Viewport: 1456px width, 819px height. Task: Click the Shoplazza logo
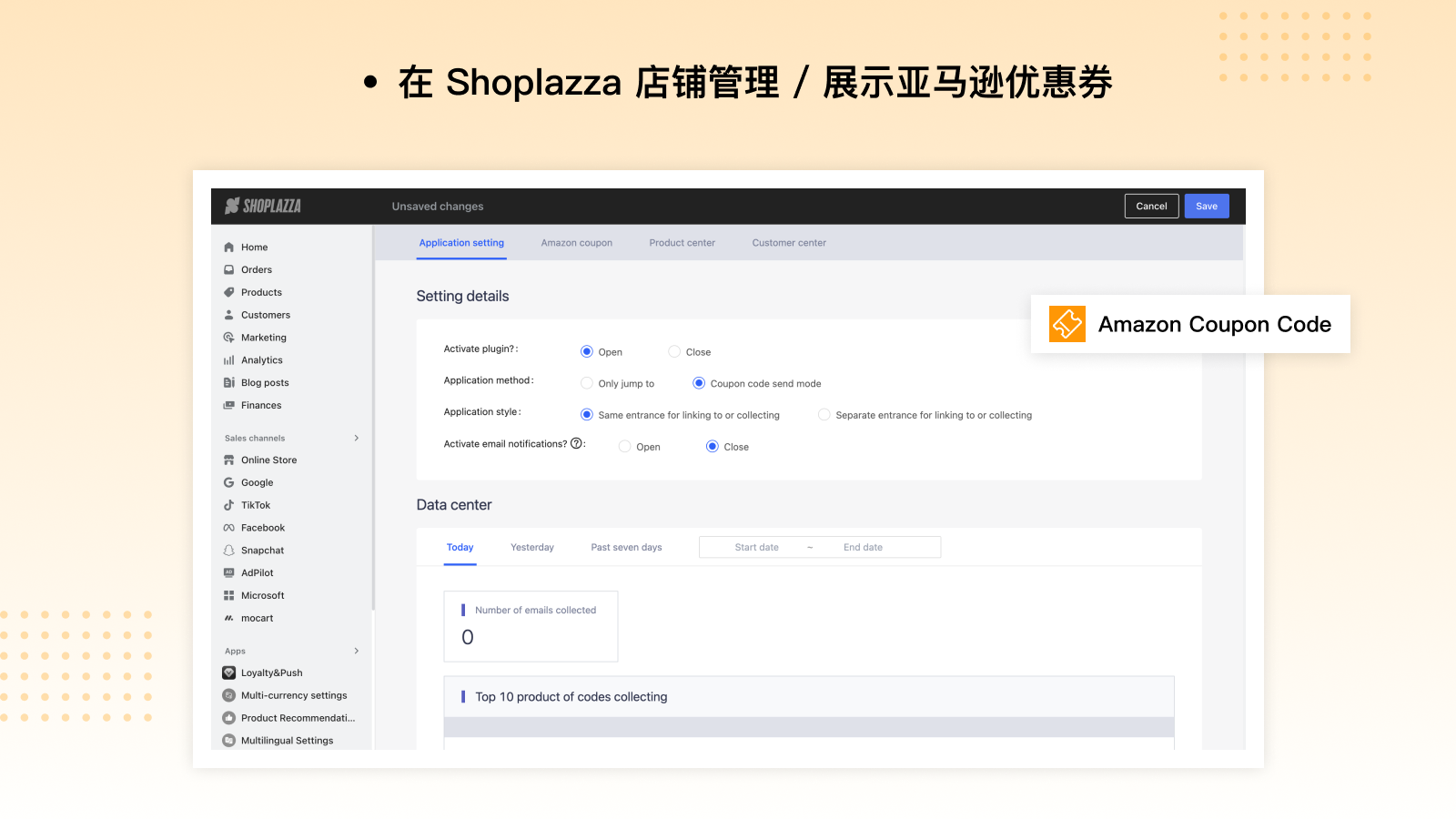click(263, 206)
